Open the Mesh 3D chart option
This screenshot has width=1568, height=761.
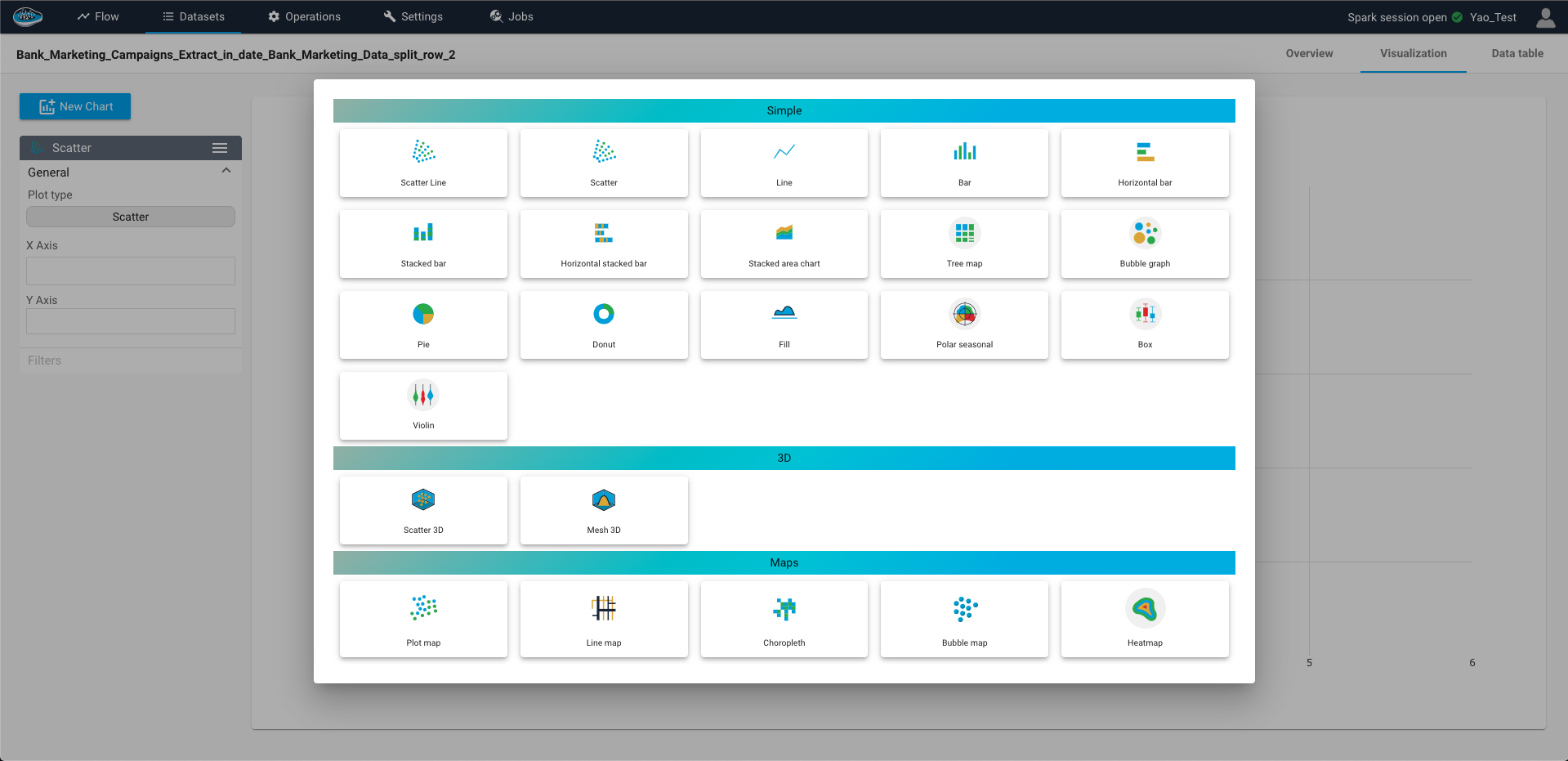[x=603, y=509]
